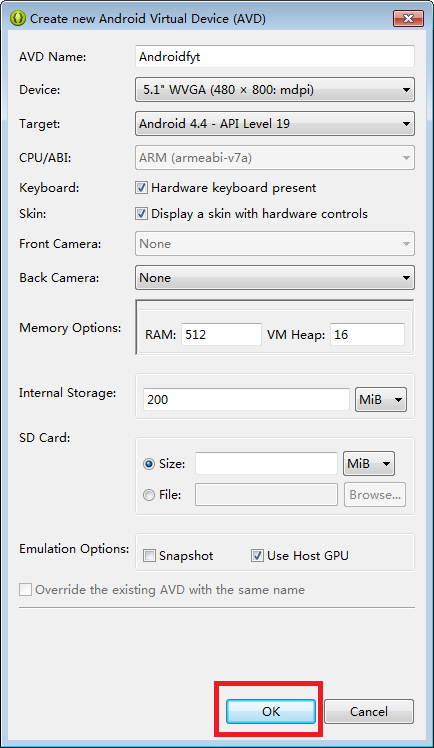The width and height of the screenshot is (434, 748).
Task: Click the RAM value field
Action: click(x=221, y=334)
